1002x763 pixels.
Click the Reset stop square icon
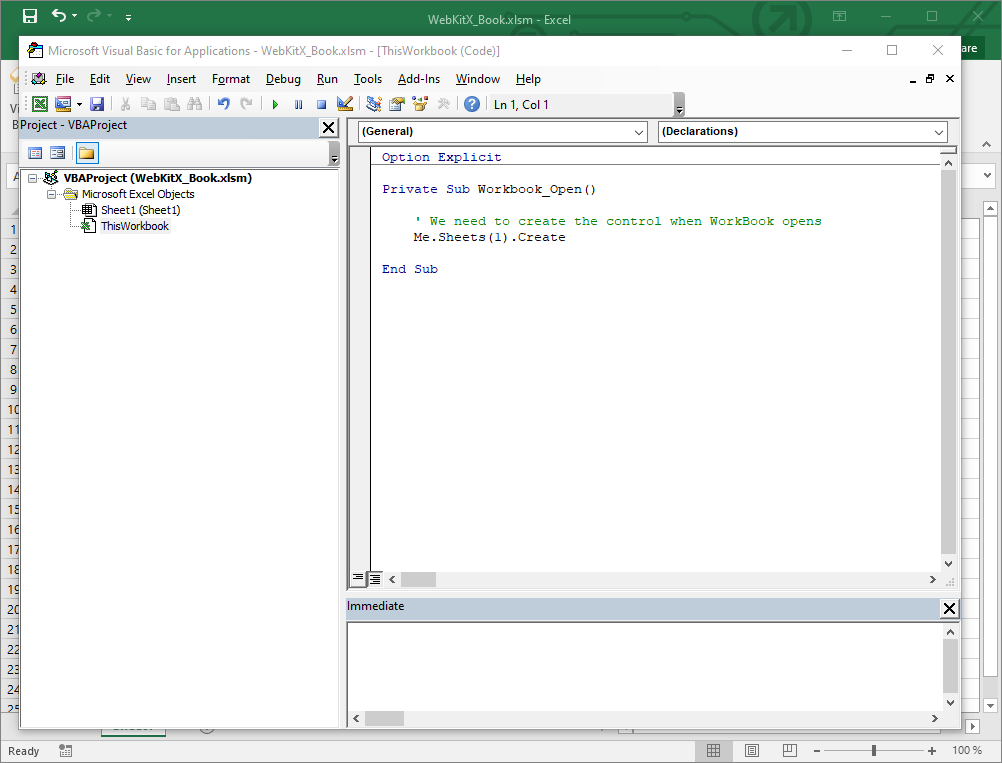[x=321, y=104]
